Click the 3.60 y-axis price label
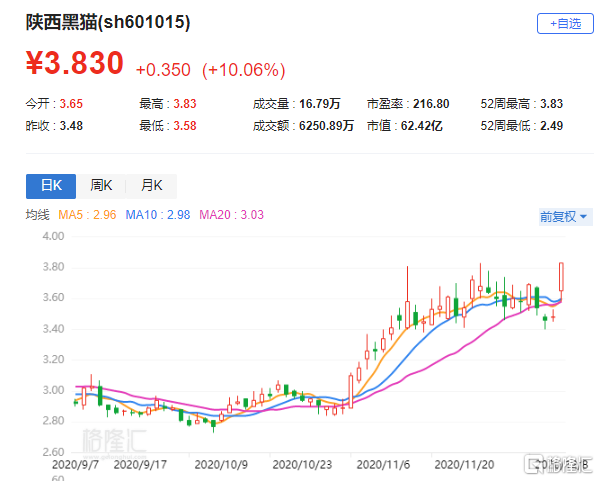The width and height of the screenshot is (599, 481). [x=53, y=298]
